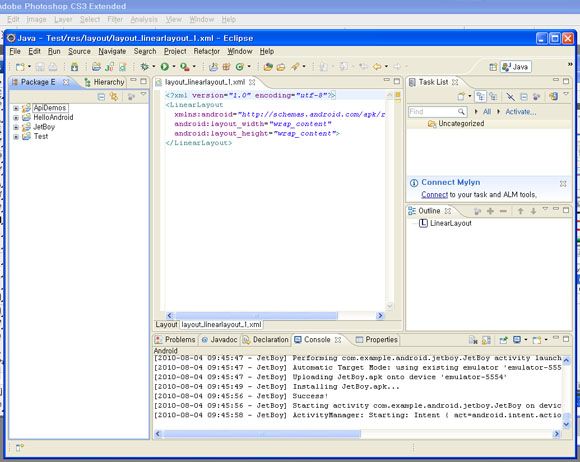Click the New wizard toolbar icon
The image size is (580, 462).
(x=20, y=67)
